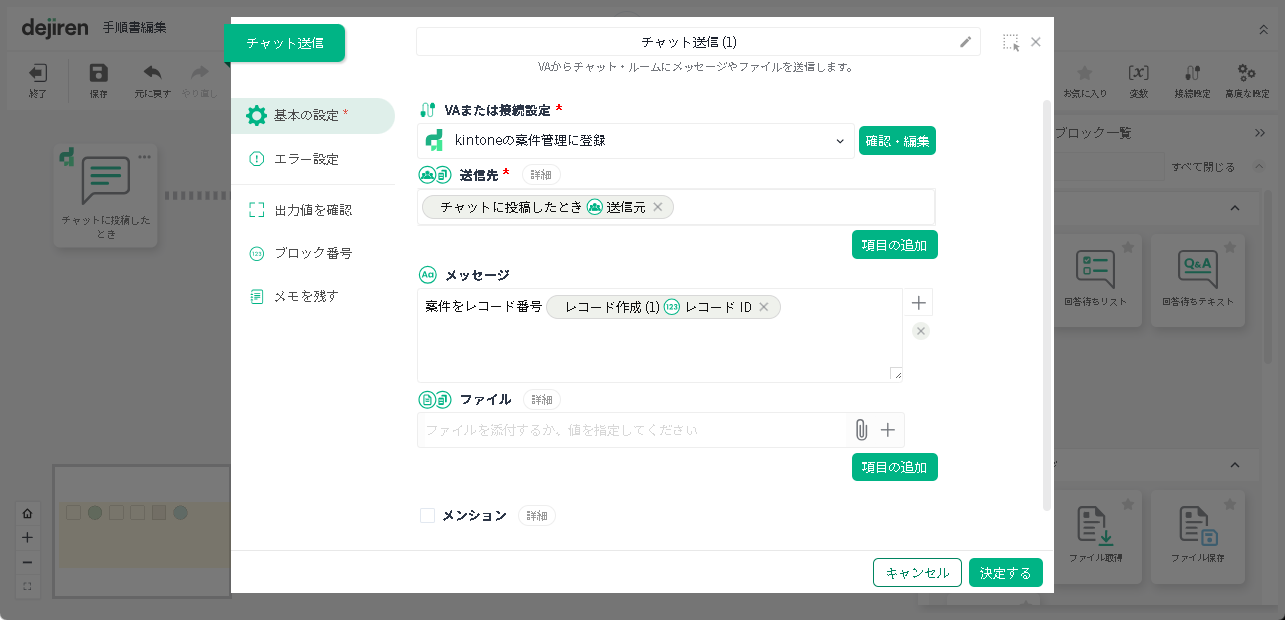Expand 詳細 next to ファイル
This screenshot has width=1285, height=620.
[x=541, y=400]
